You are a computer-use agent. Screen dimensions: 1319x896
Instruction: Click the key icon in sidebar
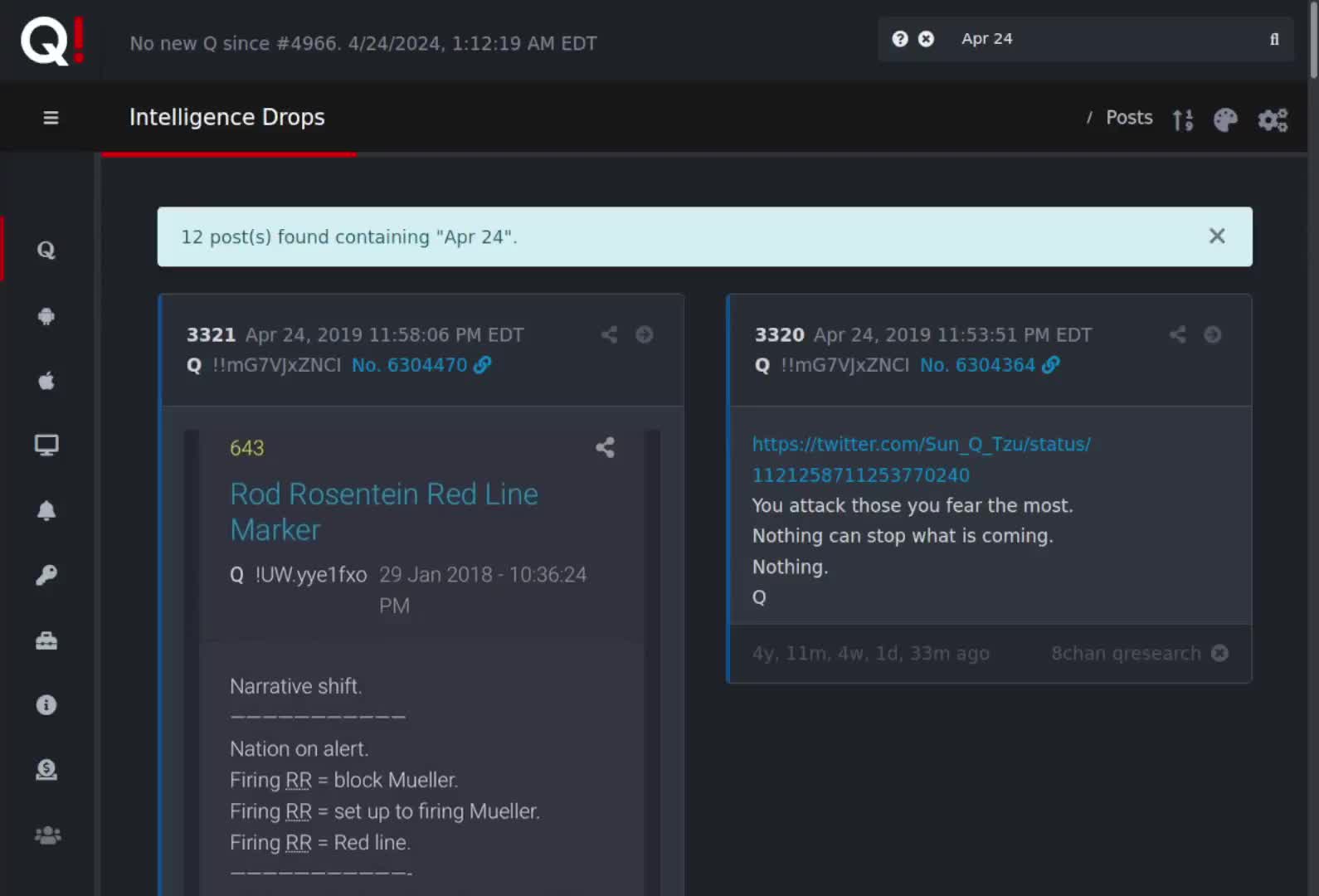[46, 575]
